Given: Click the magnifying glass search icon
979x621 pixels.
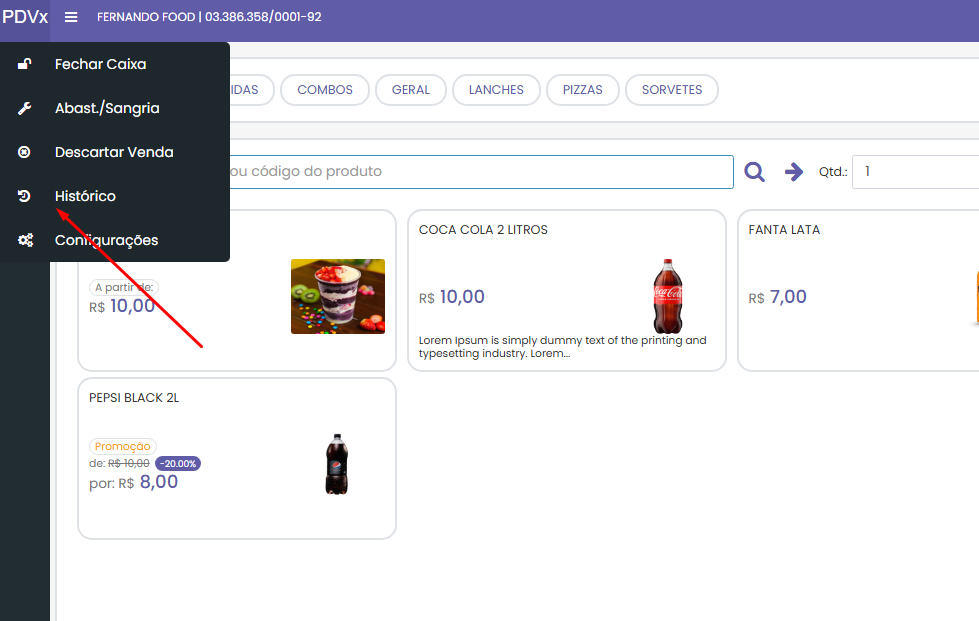Looking at the screenshot, I should [754, 172].
